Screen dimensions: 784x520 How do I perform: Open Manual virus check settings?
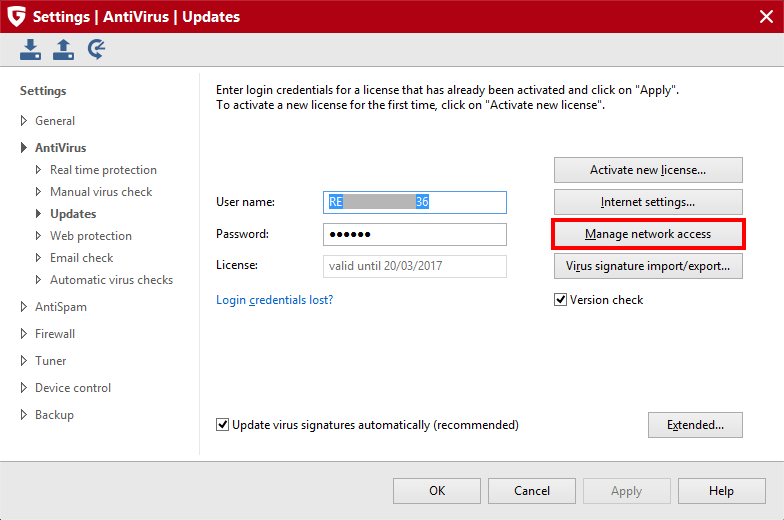[x=101, y=192]
